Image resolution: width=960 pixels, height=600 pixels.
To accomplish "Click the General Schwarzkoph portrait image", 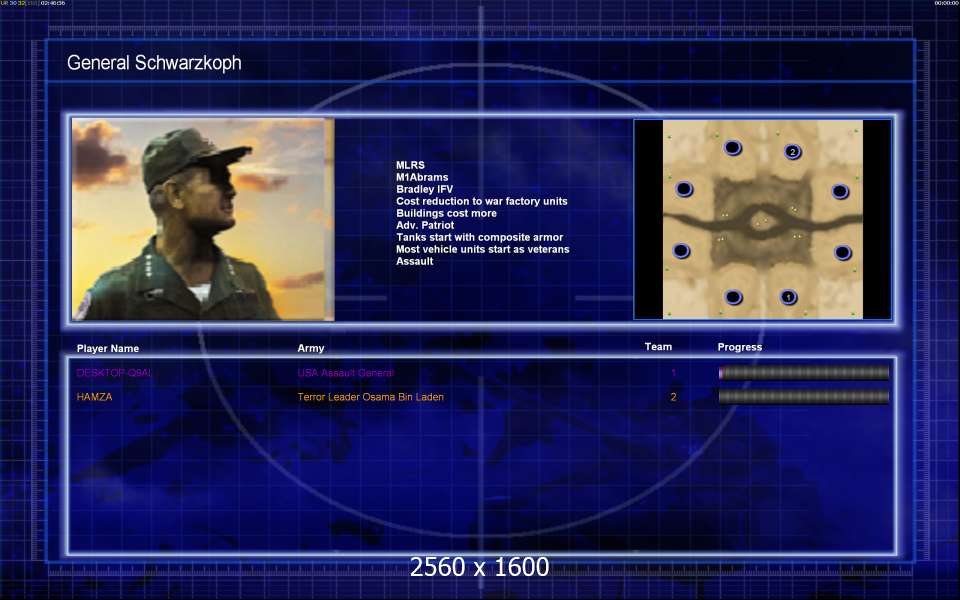I will (203, 219).
